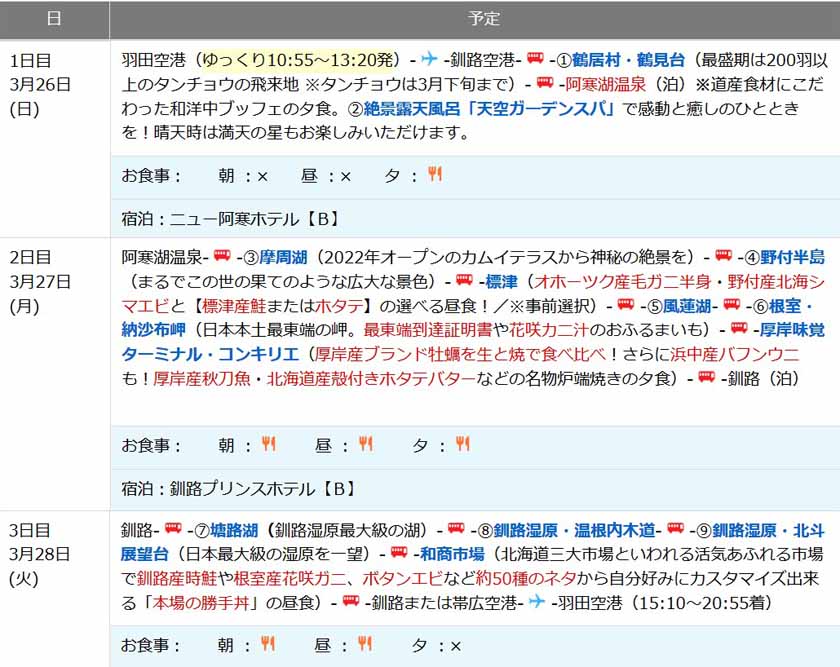840x667 pixels.
Task: Click the 予定 column header
Action: click(x=484, y=19)
